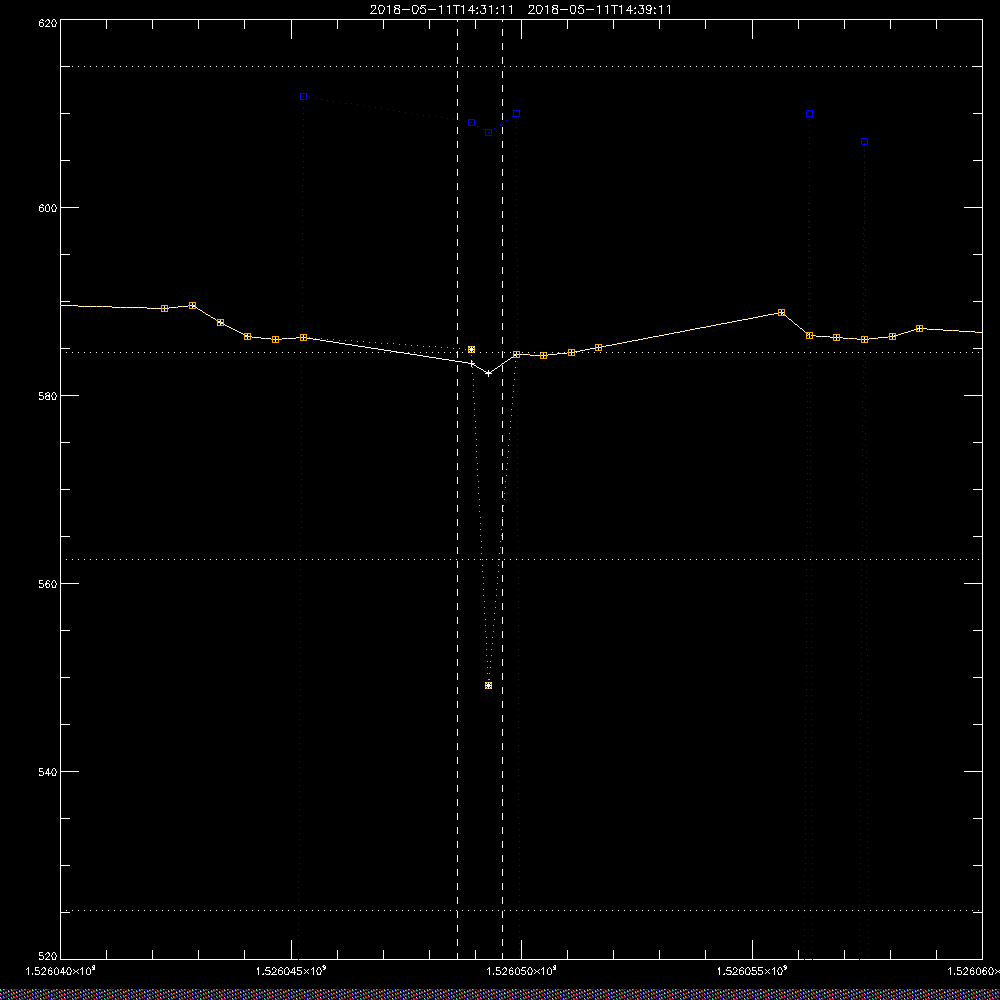Click the white plus marker at the curve minimum near 582
Screen dimensions: 1000x1000
489,373
